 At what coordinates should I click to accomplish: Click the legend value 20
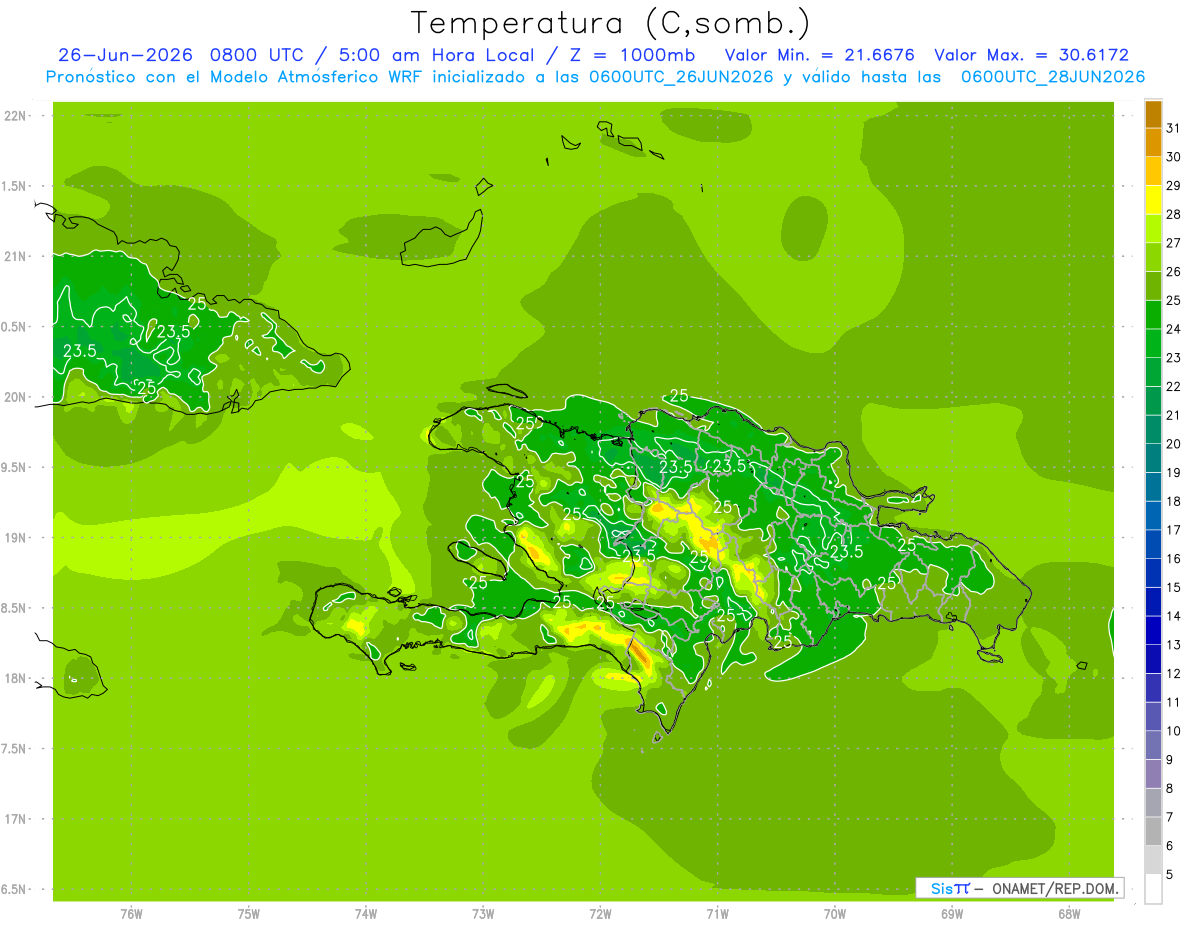(x=1174, y=444)
